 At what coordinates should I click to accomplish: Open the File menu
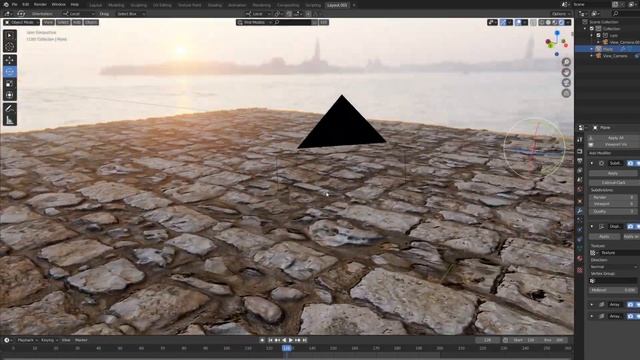(x=15, y=4)
